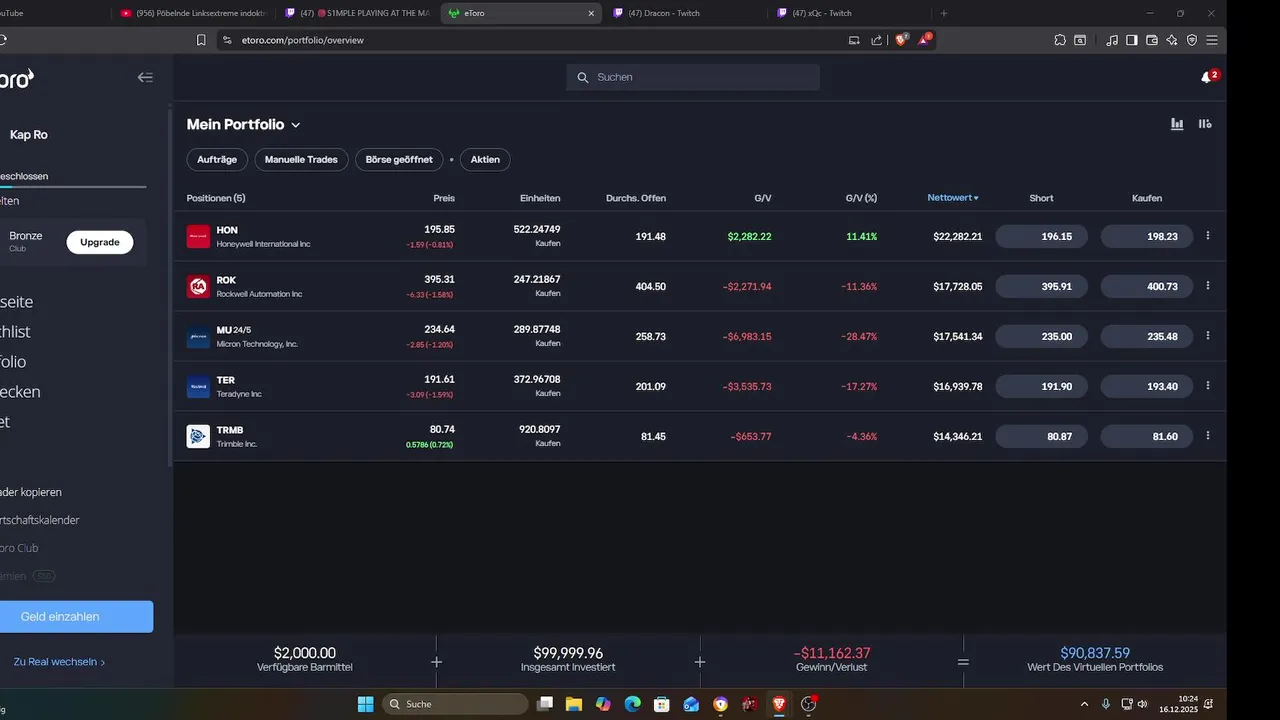The height and width of the screenshot is (720, 1280).
Task: Bookmark this page via the bookmark icon
Action: click(201, 40)
